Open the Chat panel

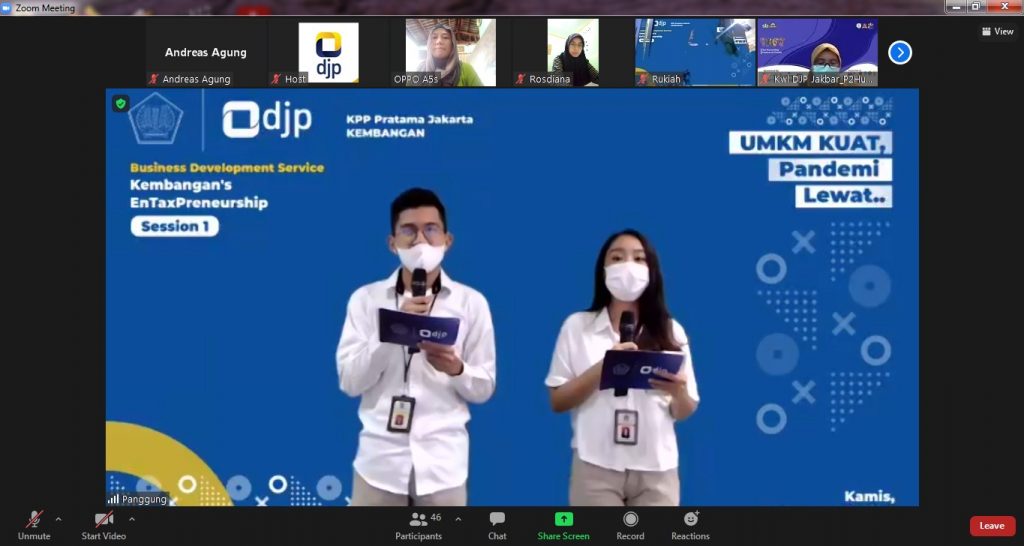497,526
